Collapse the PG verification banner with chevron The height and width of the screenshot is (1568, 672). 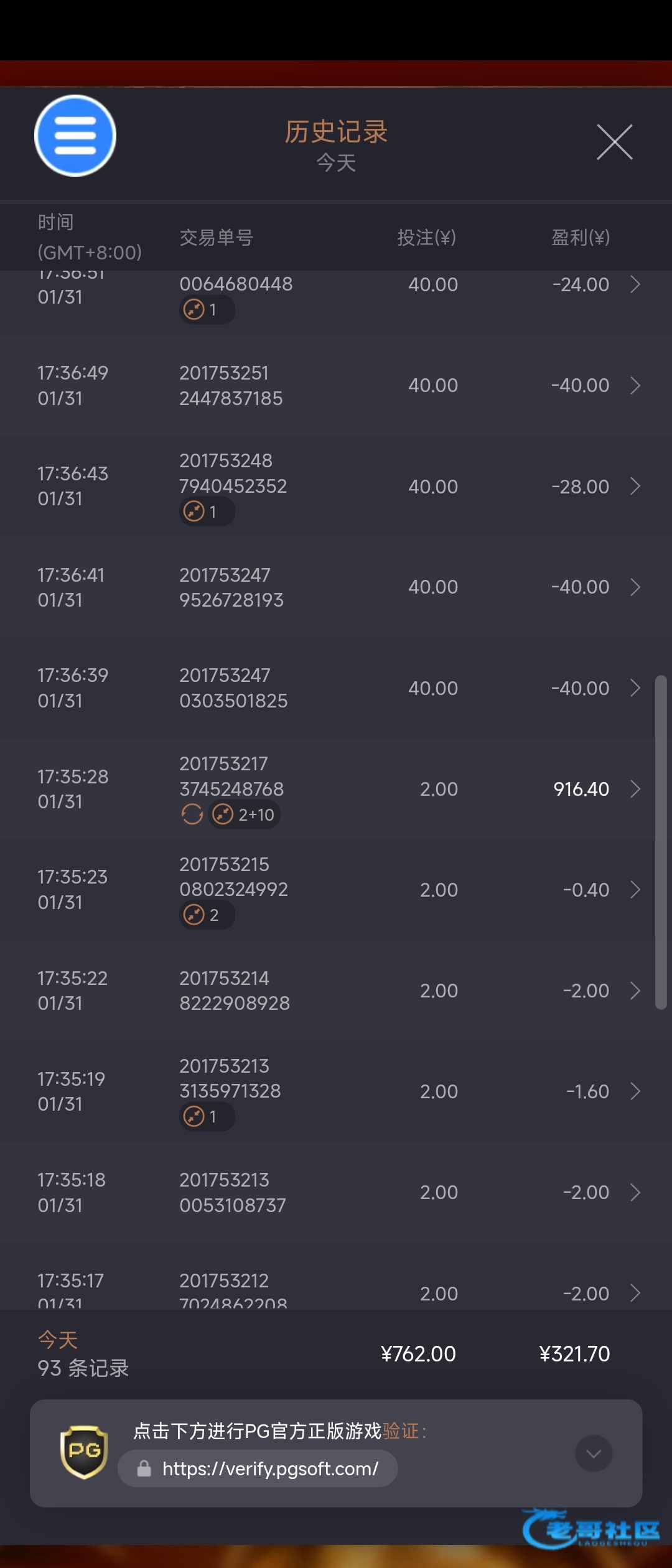594,1454
